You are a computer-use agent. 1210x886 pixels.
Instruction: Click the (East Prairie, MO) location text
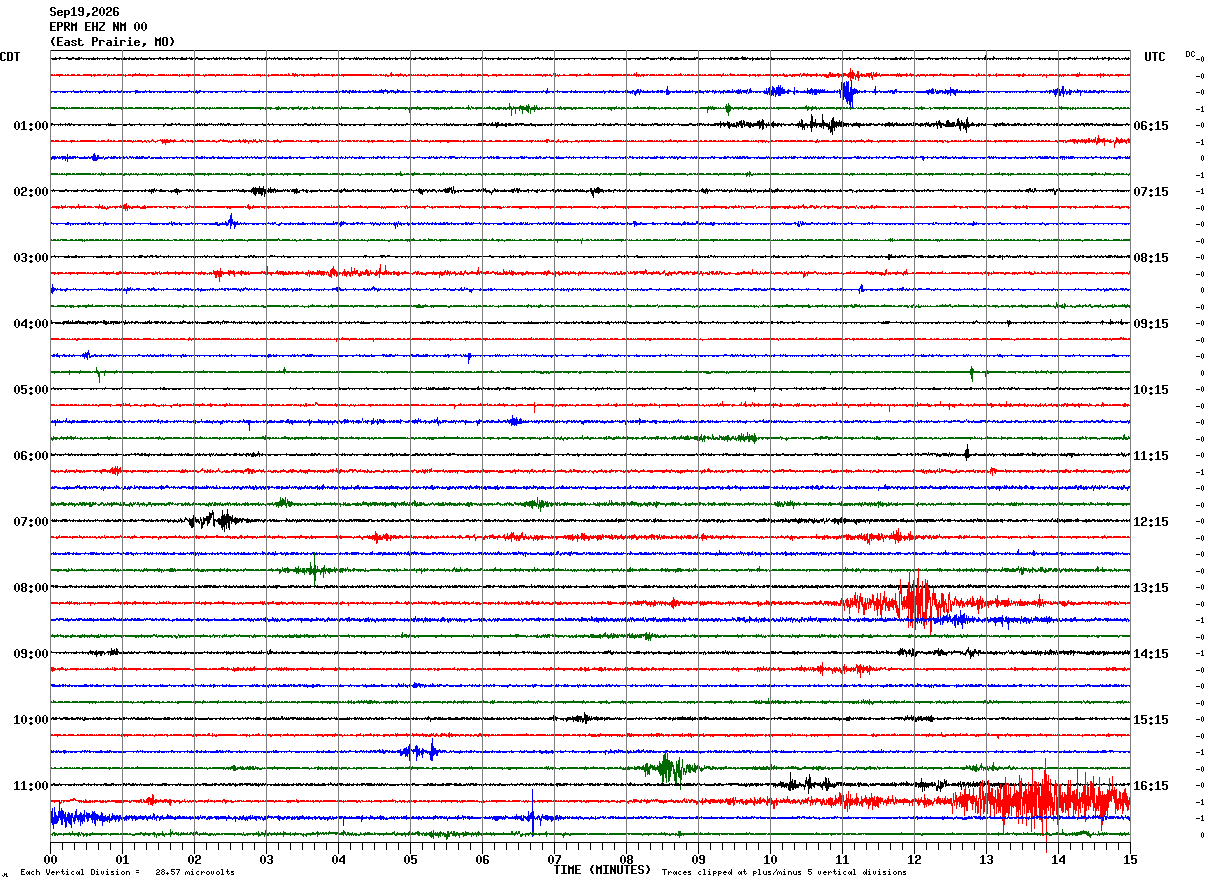coord(112,42)
